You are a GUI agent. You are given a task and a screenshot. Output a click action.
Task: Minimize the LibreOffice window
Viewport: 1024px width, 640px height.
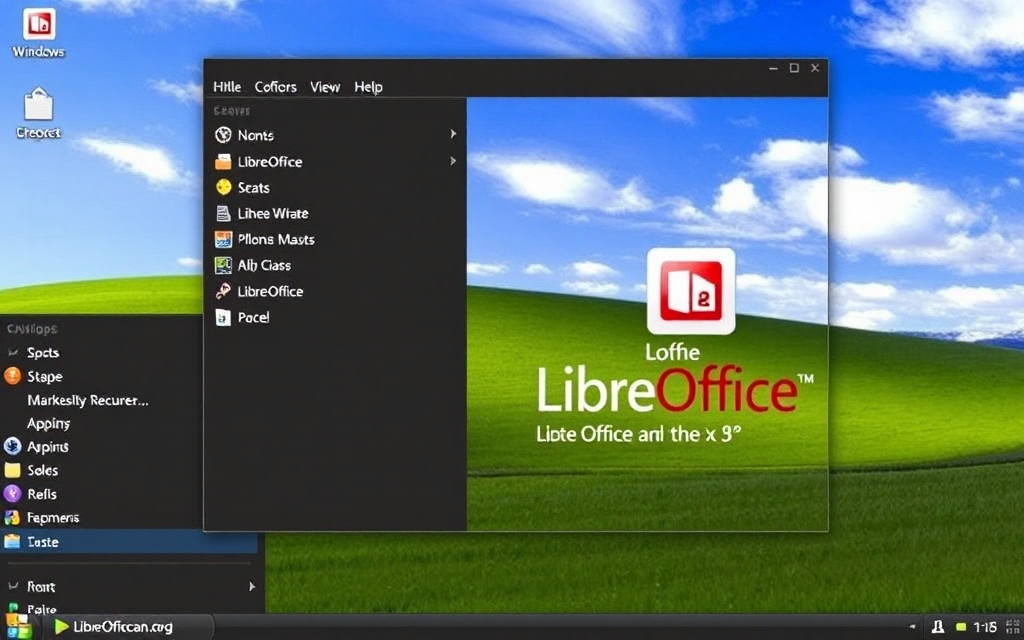(x=773, y=68)
